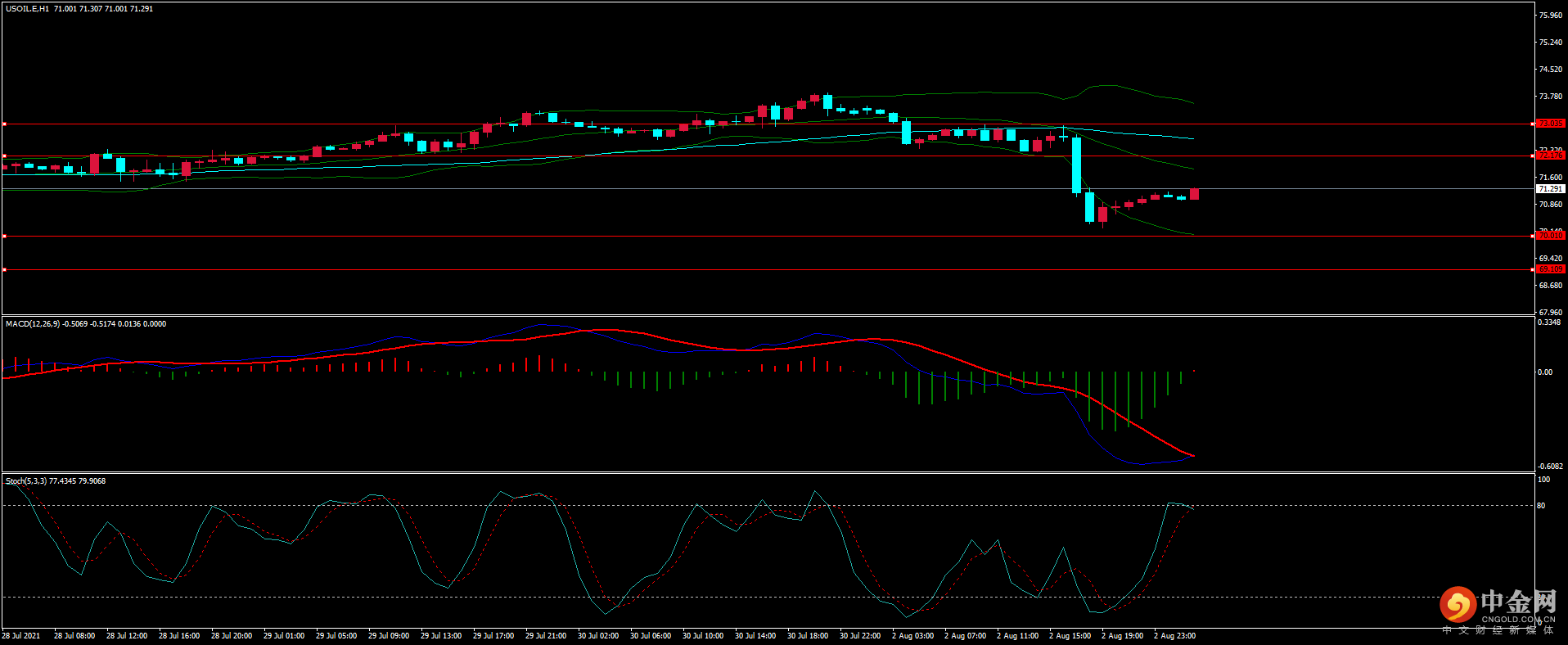The height and width of the screenshot is (645, 1568).
Task: Click the 30 Jul 10:00 time label
Action: [703, 636]
